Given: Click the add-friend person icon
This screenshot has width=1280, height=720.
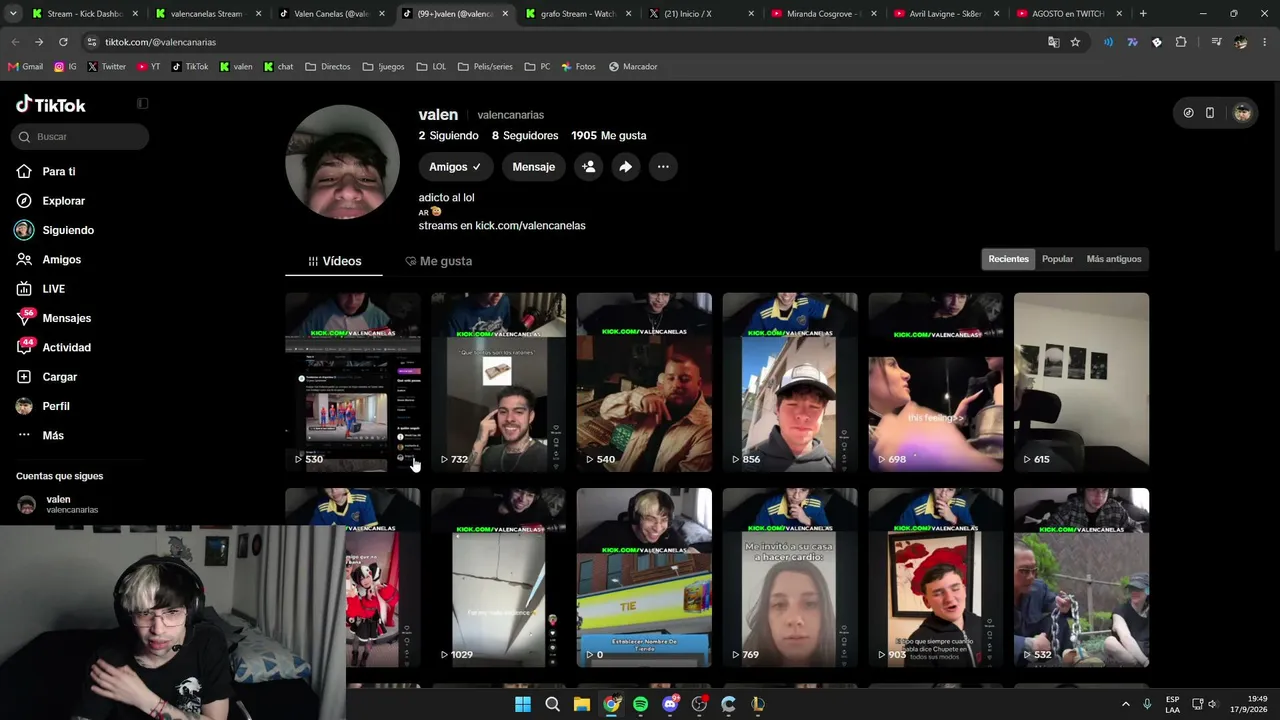Looking at the screenshot, I should coord(588,167).
